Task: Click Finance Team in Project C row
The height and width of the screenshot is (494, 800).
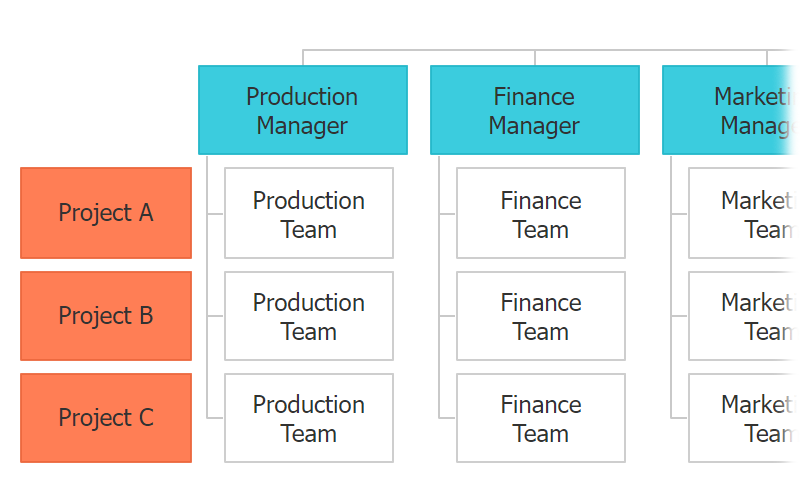Action: [x=541, y=418]
